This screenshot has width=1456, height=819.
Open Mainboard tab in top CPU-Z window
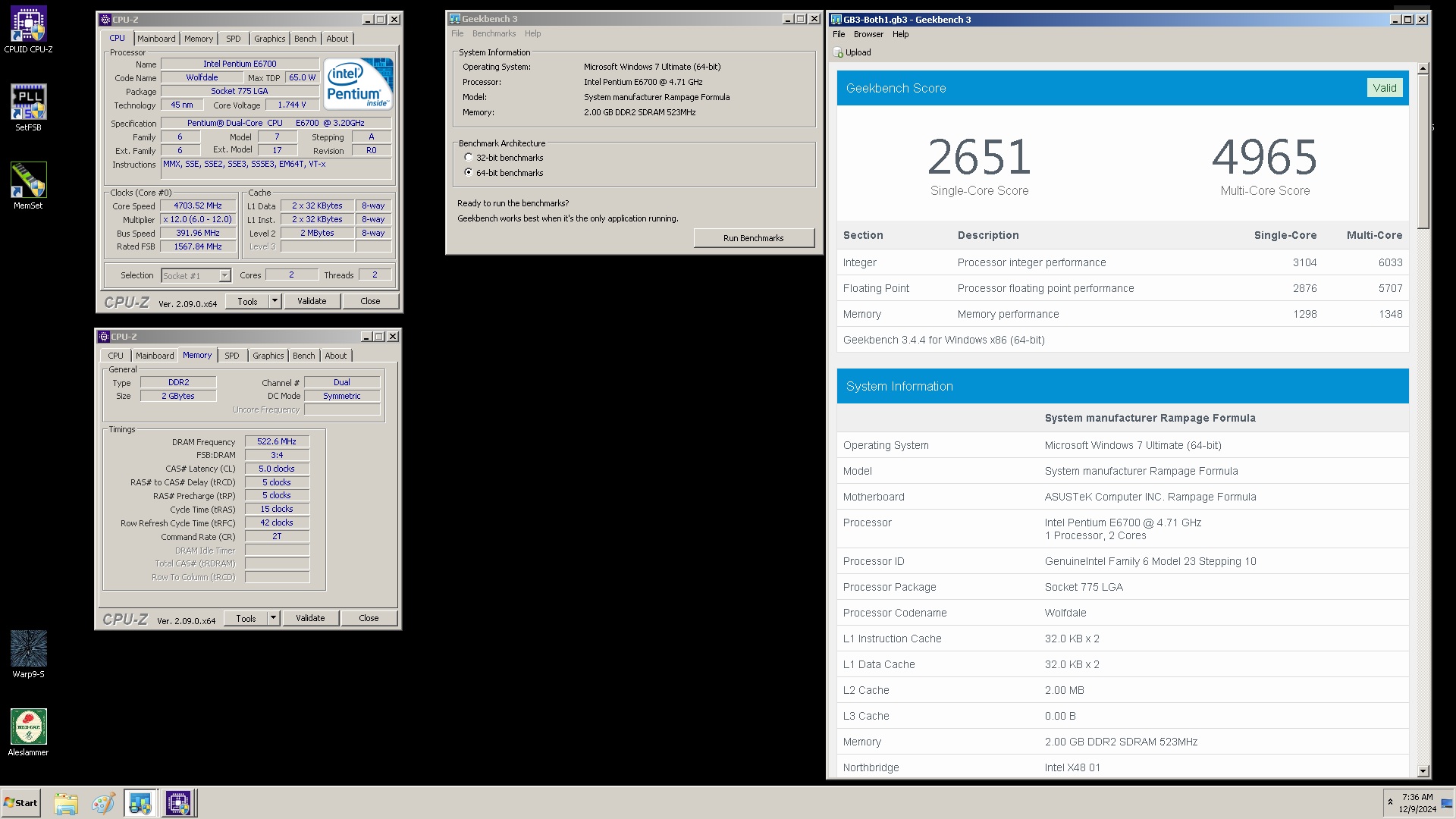(x=156, y=39)
